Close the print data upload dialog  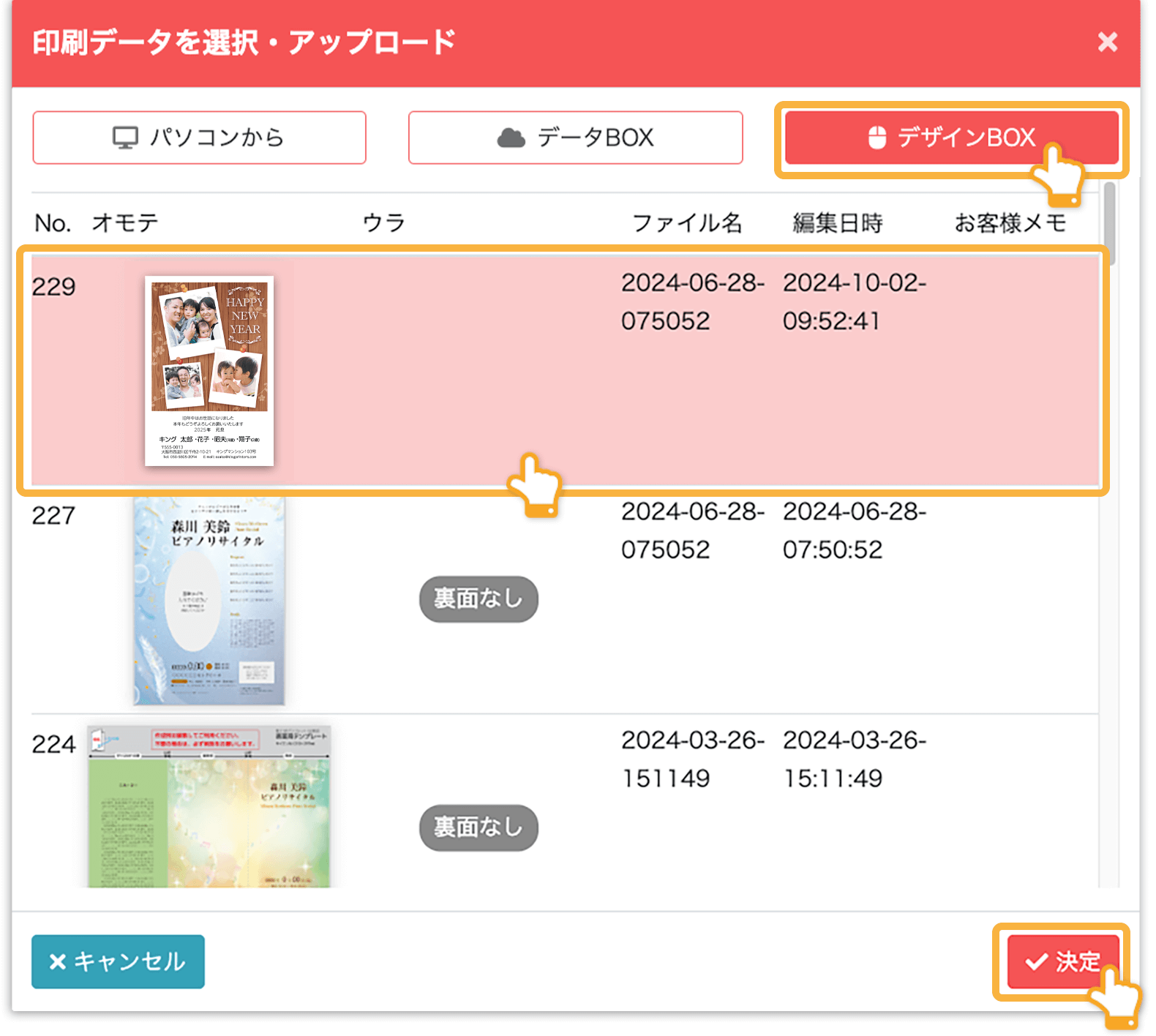1107,42
